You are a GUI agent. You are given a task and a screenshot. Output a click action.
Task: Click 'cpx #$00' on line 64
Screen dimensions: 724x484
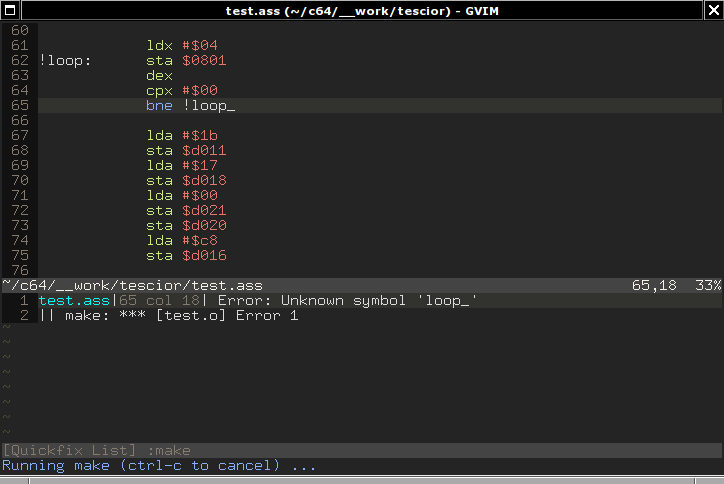point(182,91)
